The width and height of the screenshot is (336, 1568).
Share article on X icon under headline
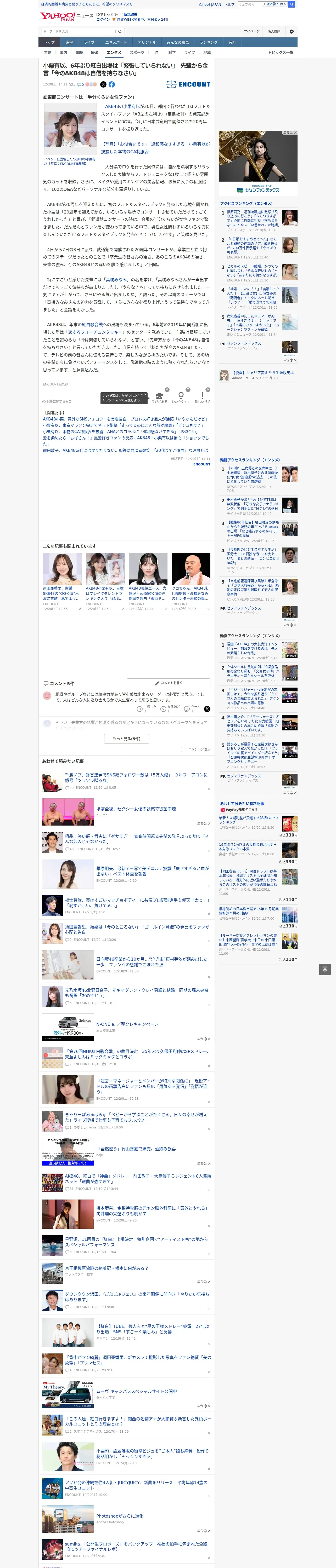tap(103, 85)
